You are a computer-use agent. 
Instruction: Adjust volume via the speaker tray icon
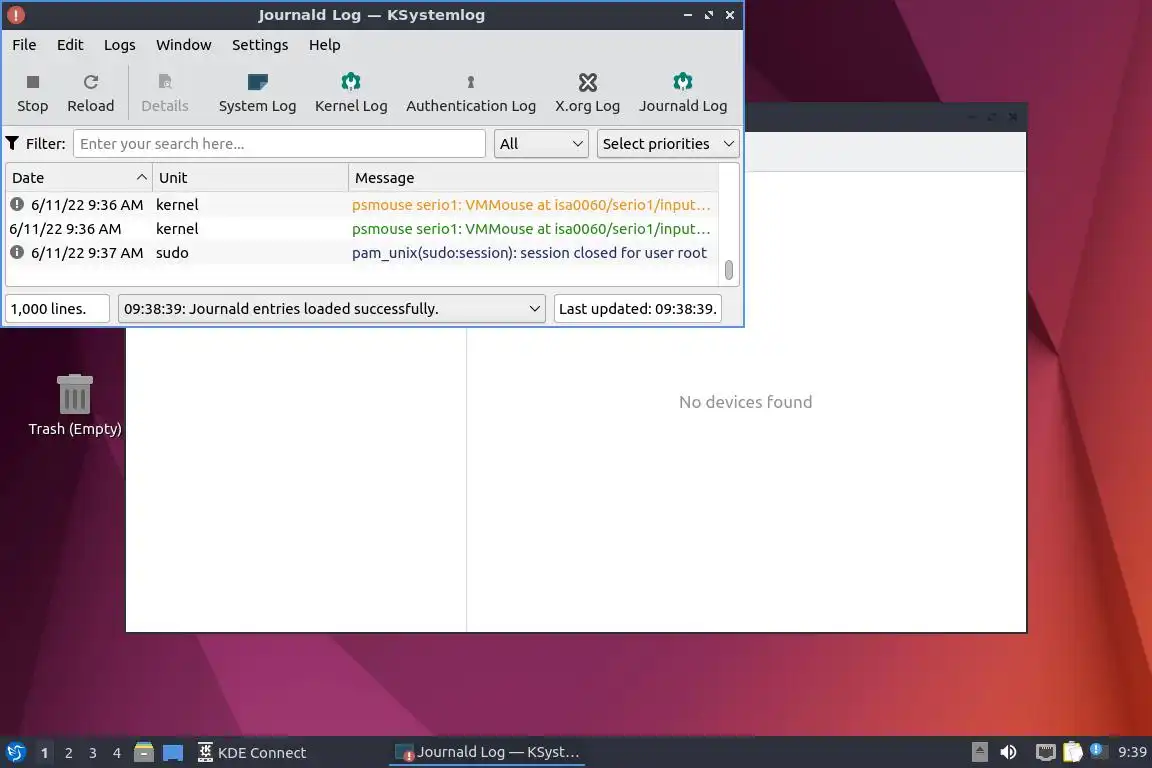point(1008,753)
